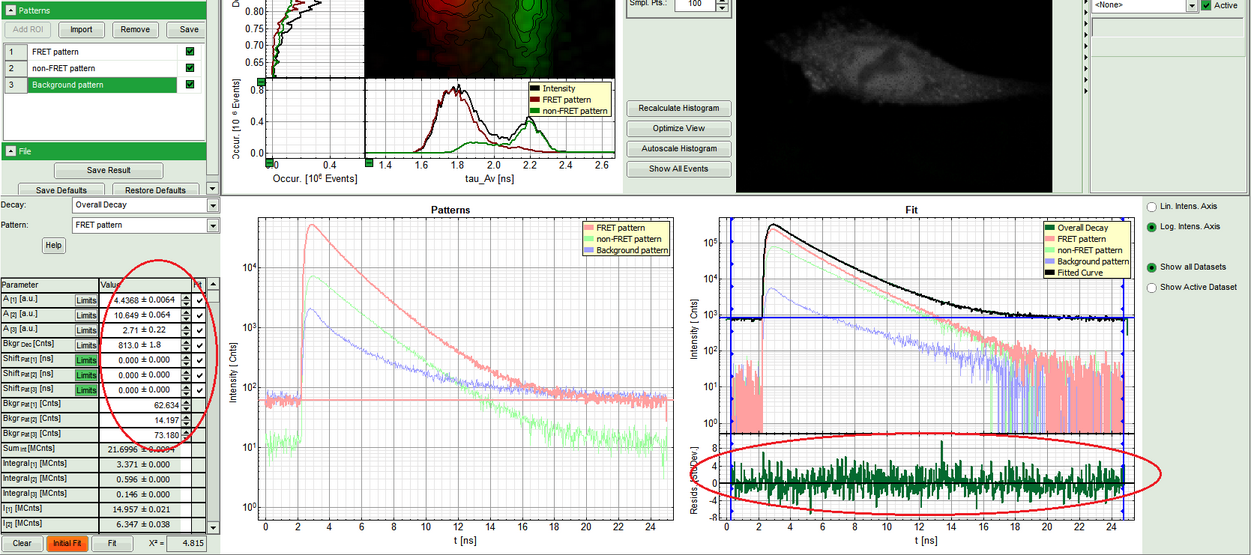Increase Bkgr Dec value with up stepper
This screenshot has width=1251, height=555.
(x=187, y=341)
